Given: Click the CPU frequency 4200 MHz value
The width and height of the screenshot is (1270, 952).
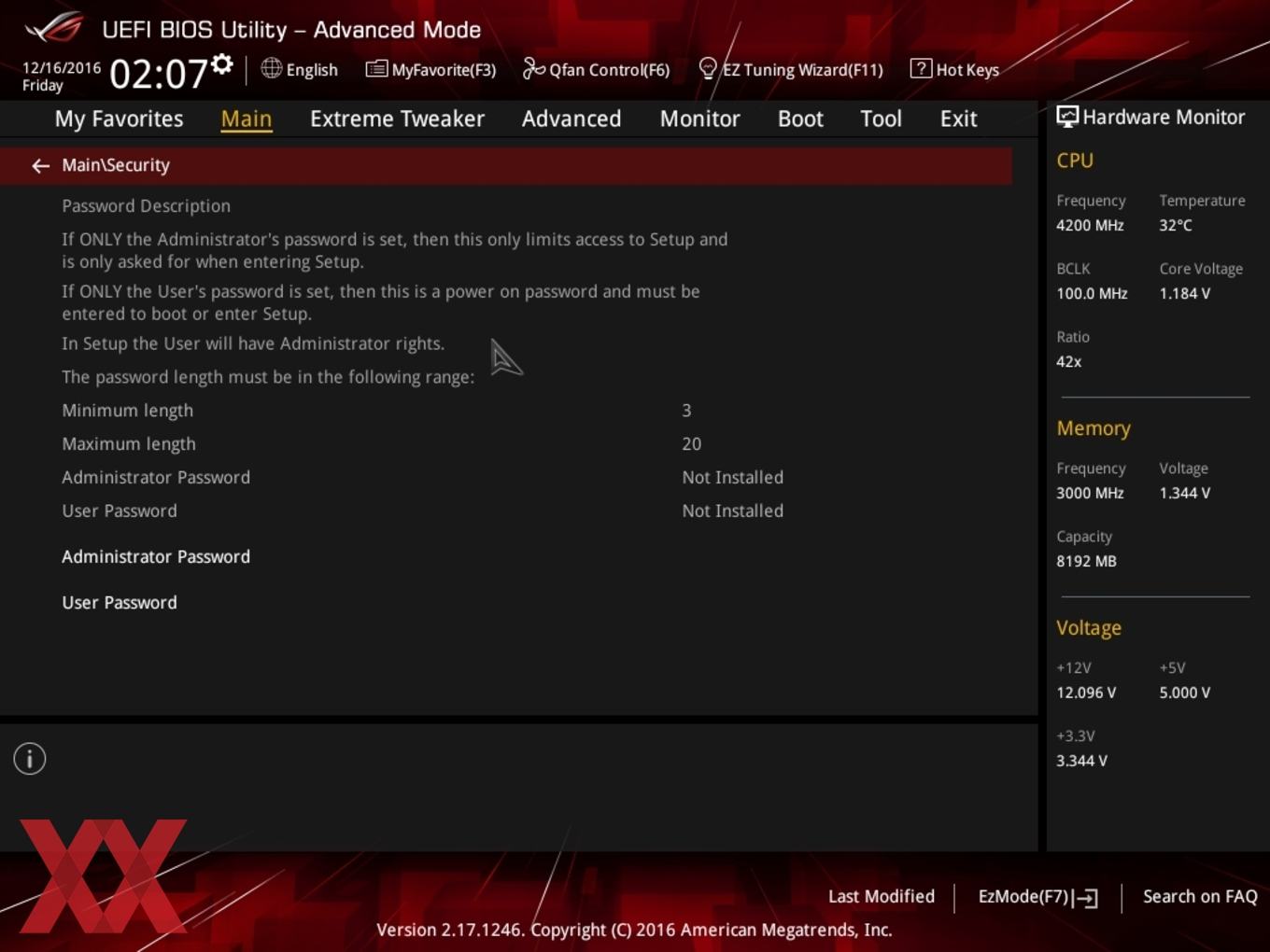Looking at the screenshot, I should (x=1090, y=225).
